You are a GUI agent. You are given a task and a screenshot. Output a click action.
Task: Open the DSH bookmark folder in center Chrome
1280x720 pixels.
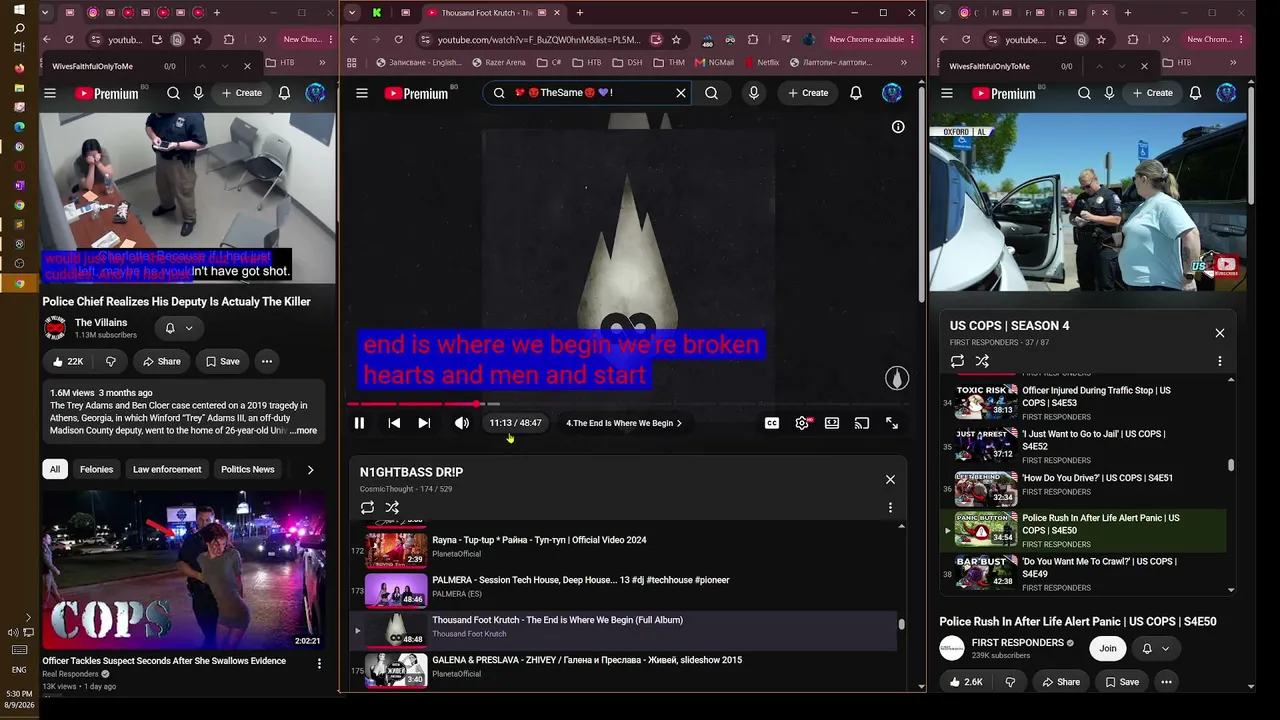pyautogui.click(x=628, y=62)
